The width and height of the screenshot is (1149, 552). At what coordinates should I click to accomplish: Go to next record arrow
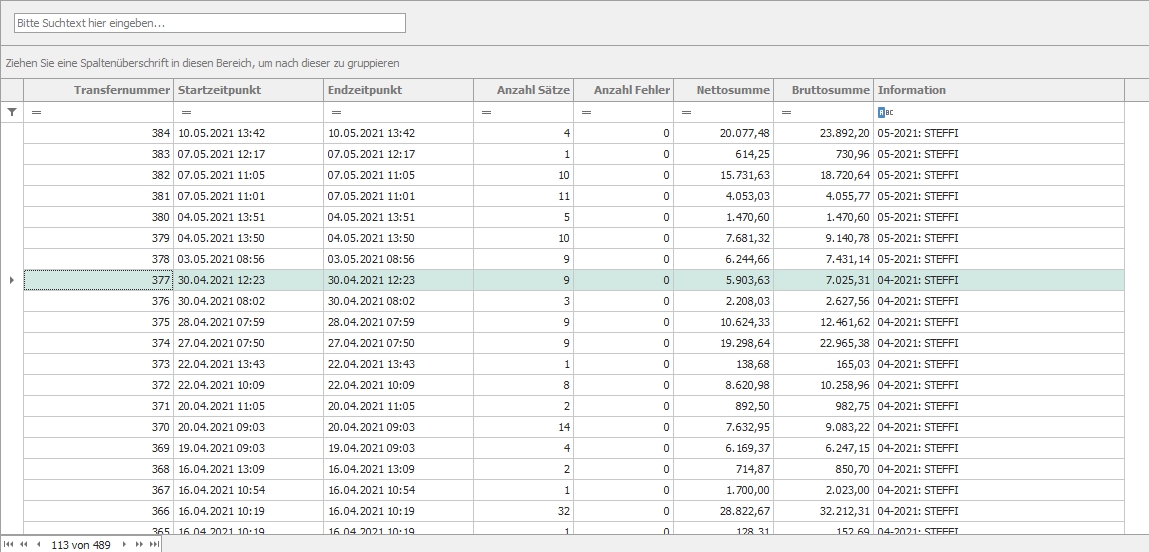[x=125, y=544]
